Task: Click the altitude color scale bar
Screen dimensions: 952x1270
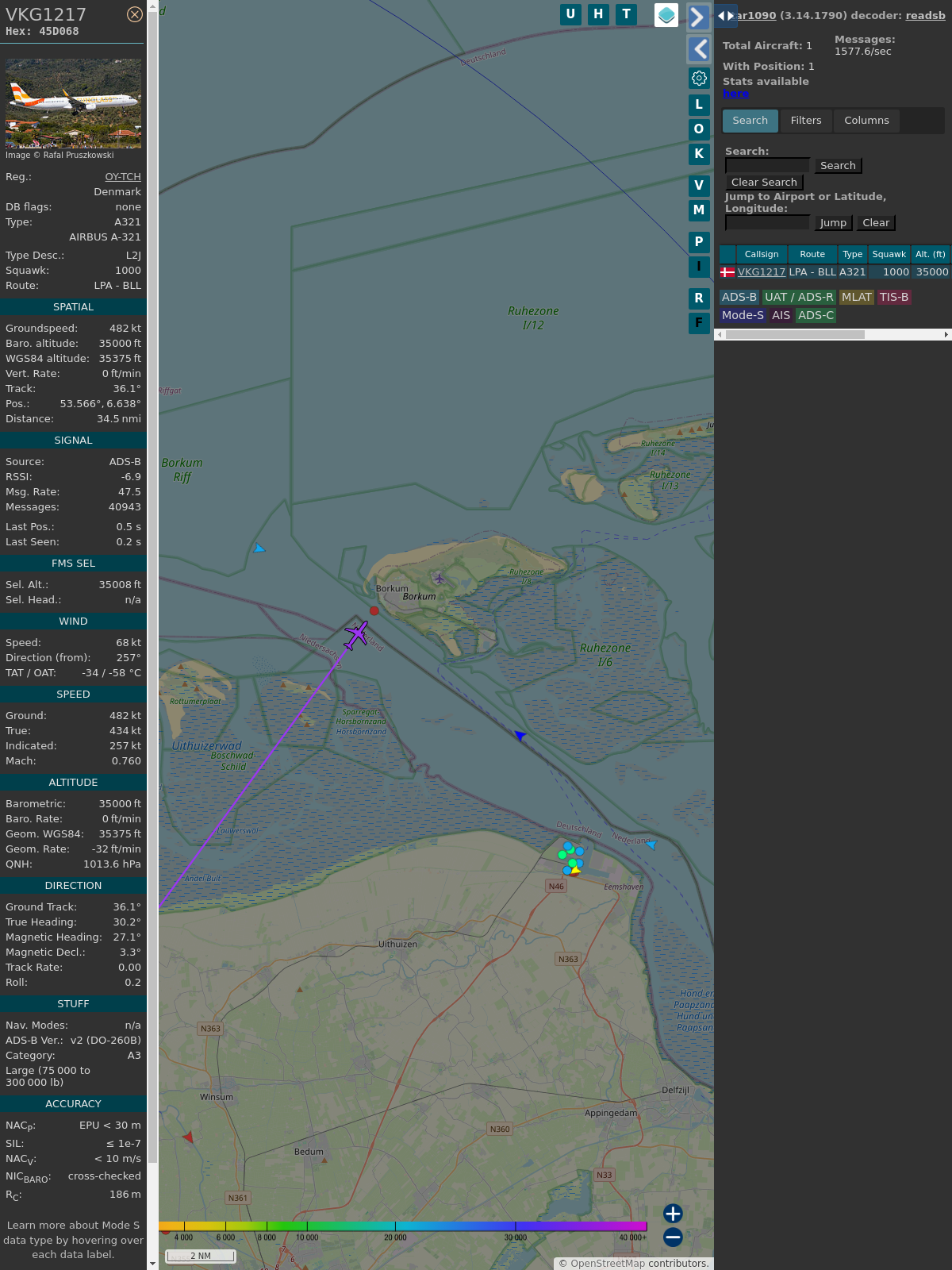Action: (403, 1226)
